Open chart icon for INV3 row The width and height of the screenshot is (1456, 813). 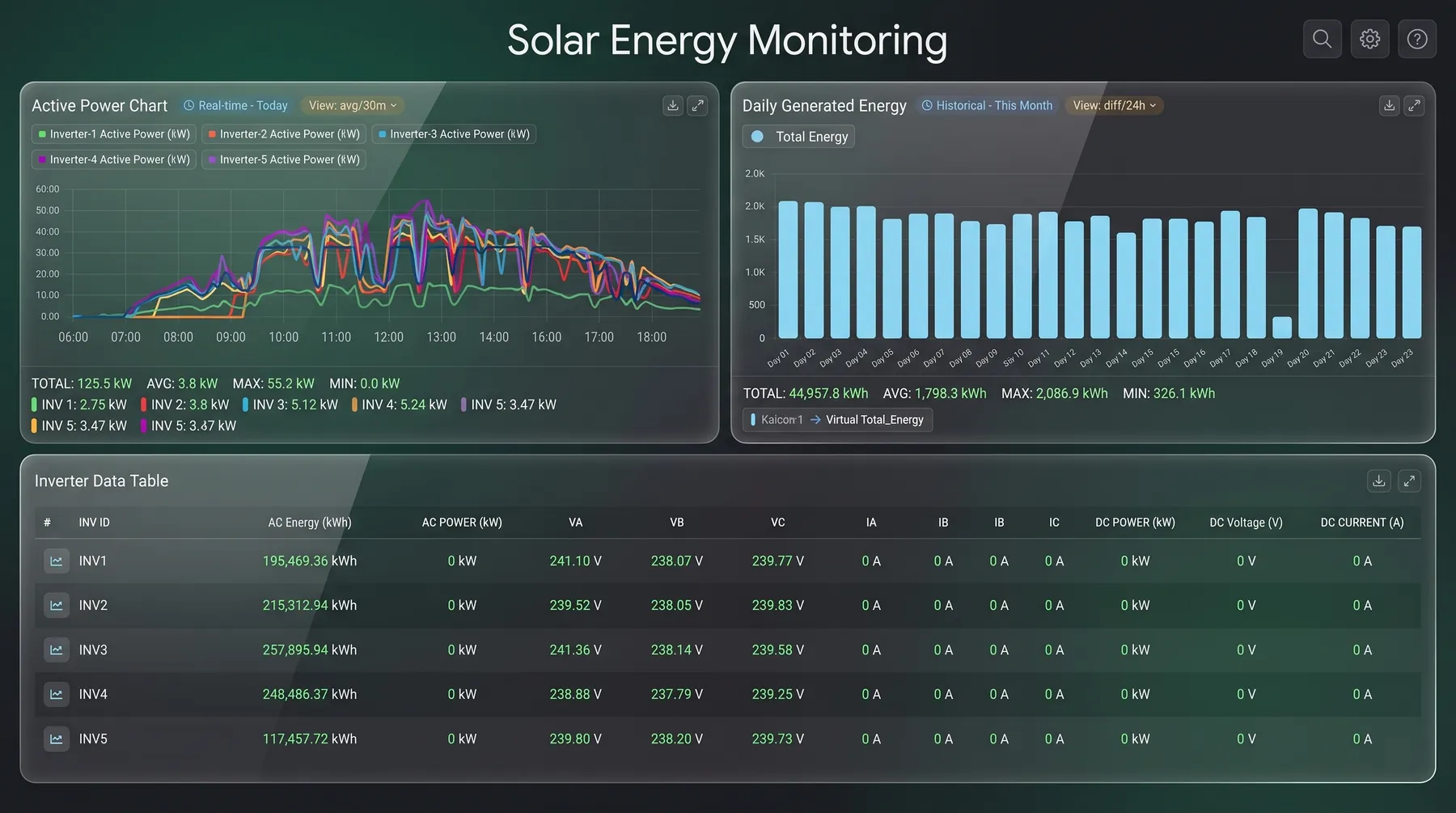(57, 650)
